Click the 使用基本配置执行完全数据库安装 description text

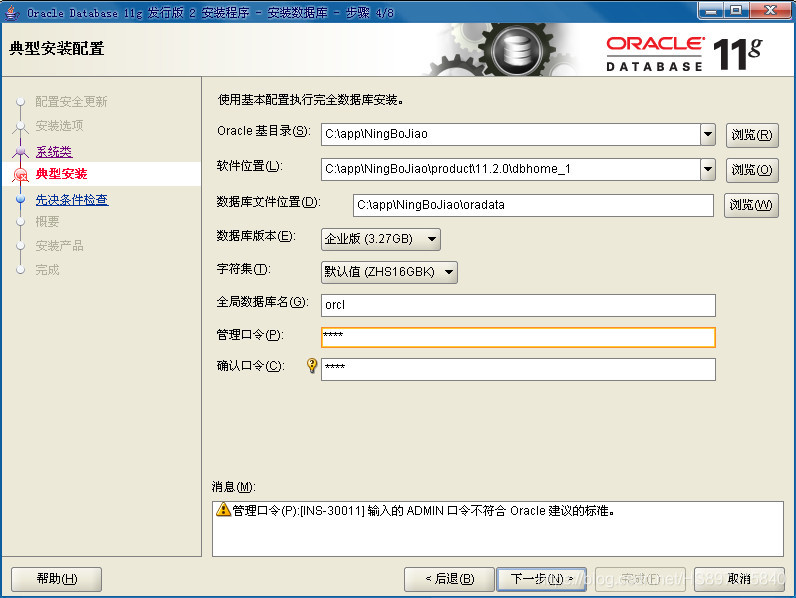pyautogui.click(x=311, y=100)
